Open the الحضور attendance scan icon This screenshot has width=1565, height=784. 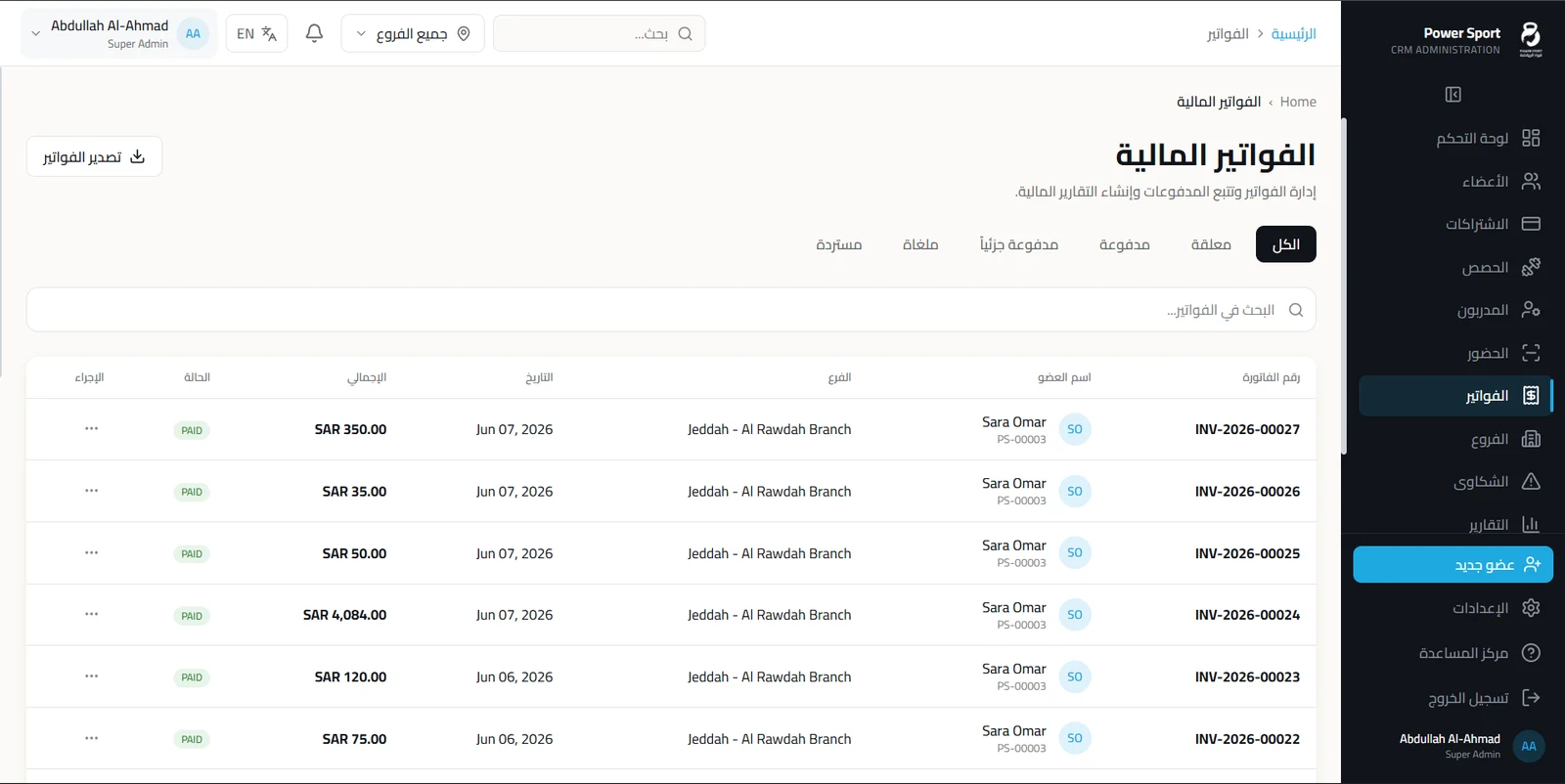click(1531, 353)
